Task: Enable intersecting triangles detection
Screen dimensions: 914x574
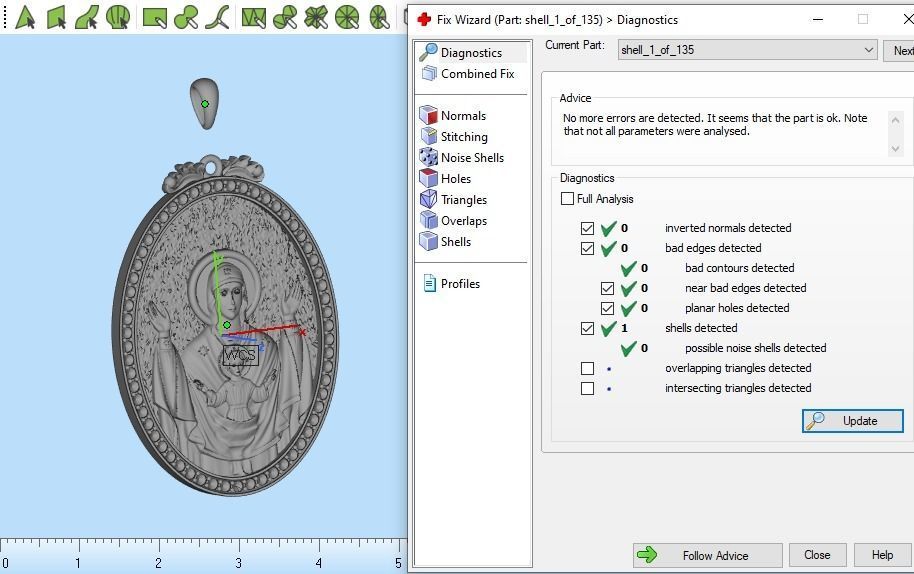Action: coord(587,388)
